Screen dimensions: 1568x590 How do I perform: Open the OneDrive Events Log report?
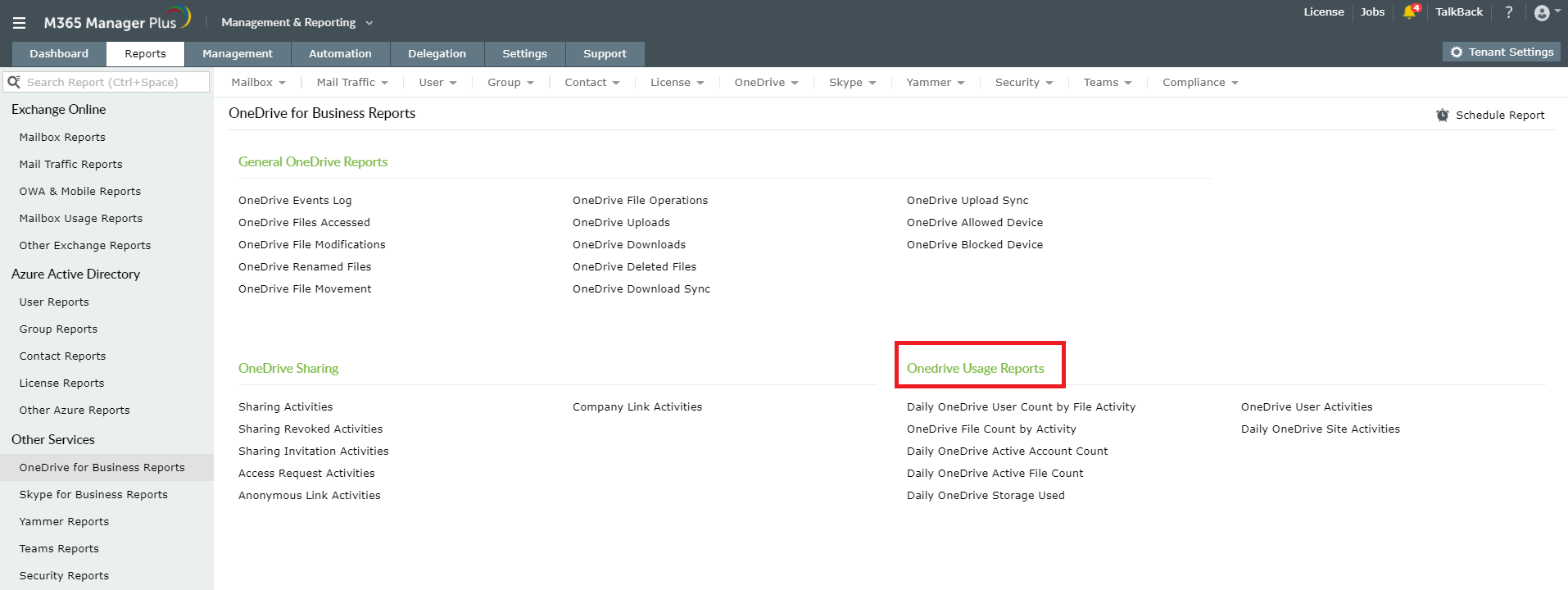295,201
